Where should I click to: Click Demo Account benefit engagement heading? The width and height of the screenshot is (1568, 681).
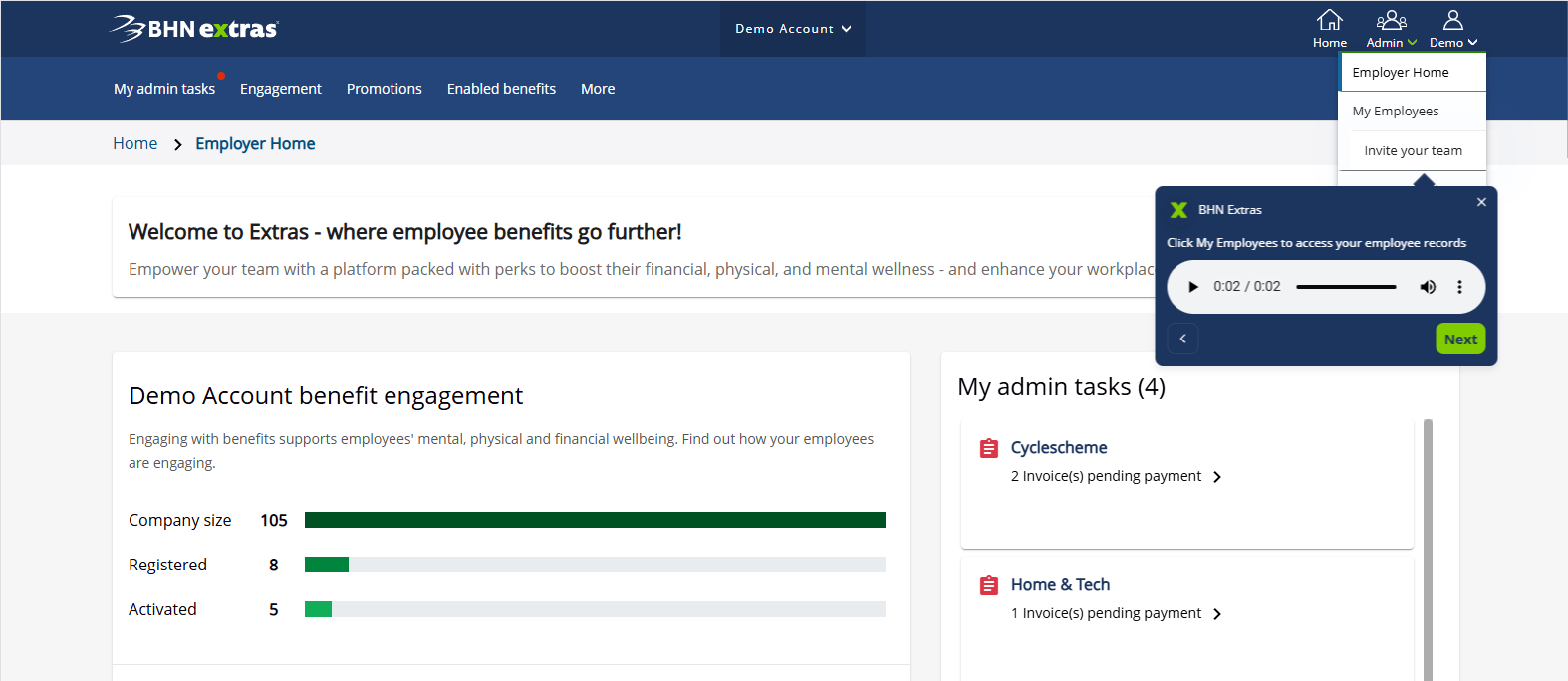[x=326, y=396]
